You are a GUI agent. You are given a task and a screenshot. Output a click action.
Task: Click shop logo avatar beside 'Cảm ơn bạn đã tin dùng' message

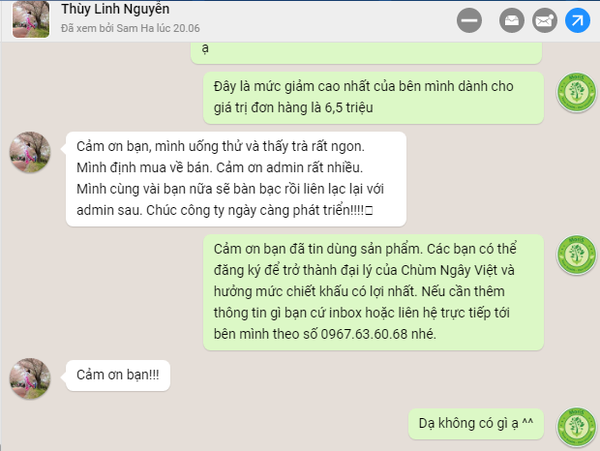point(576,255)
